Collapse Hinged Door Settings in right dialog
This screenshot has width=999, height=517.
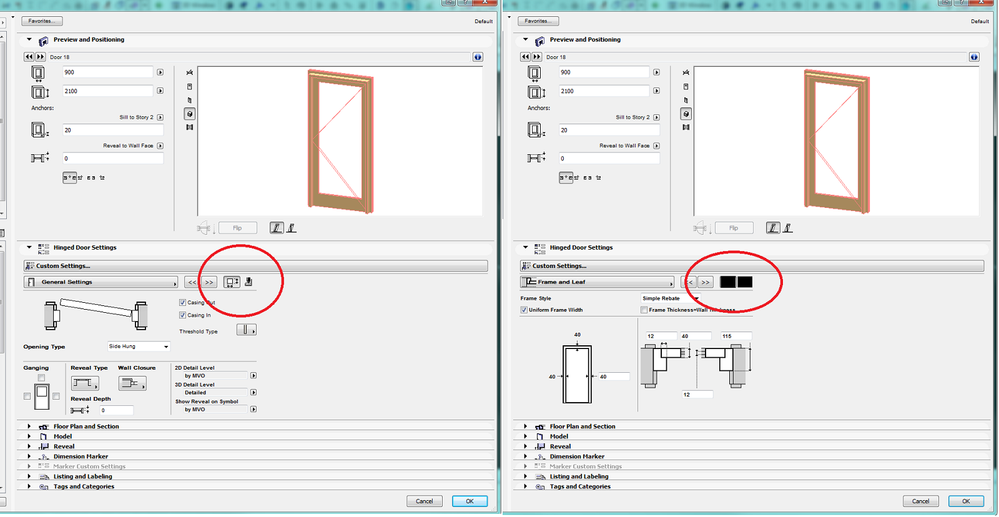click(525, 247)
